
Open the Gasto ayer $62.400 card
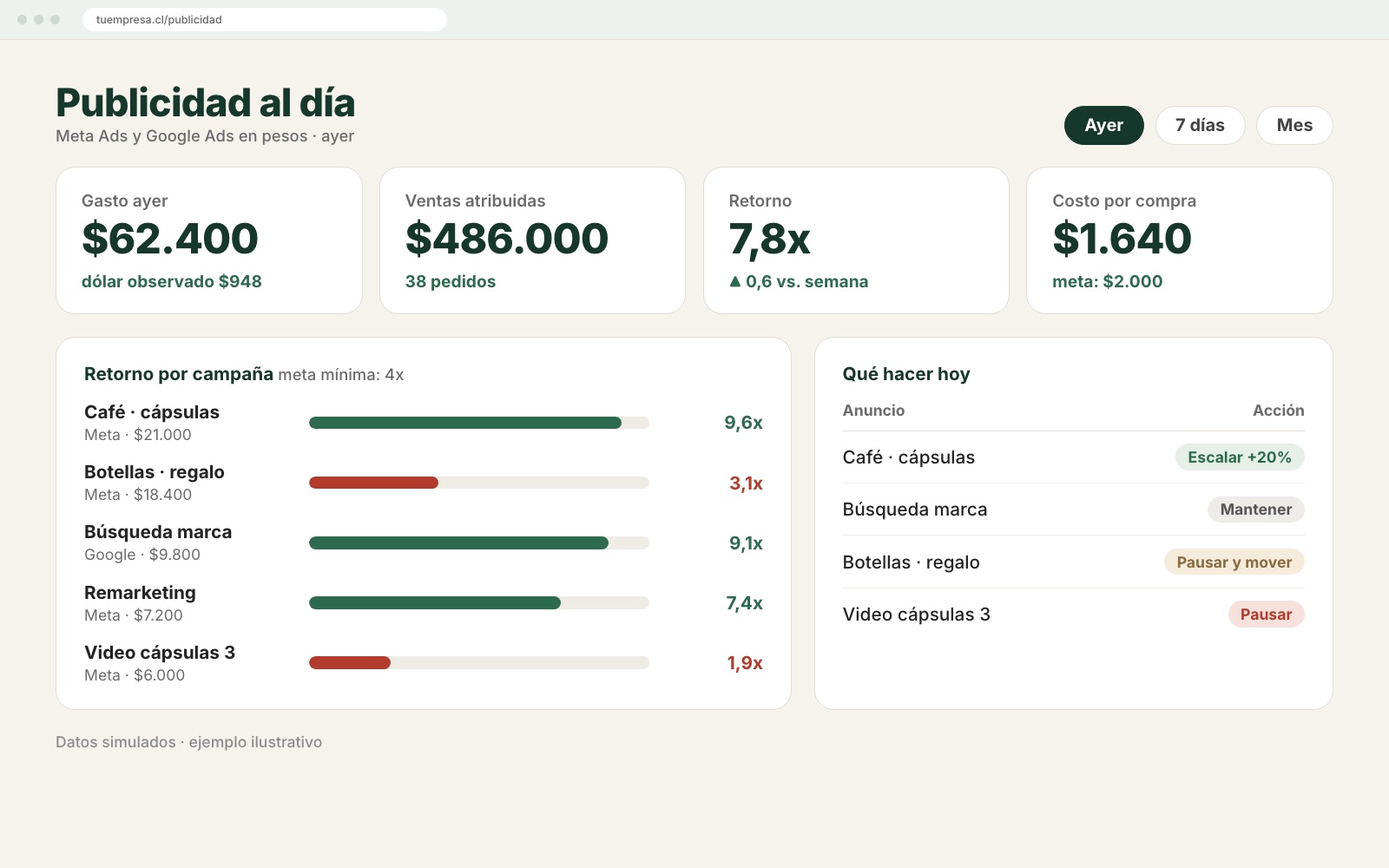click(x=209, y=240)
